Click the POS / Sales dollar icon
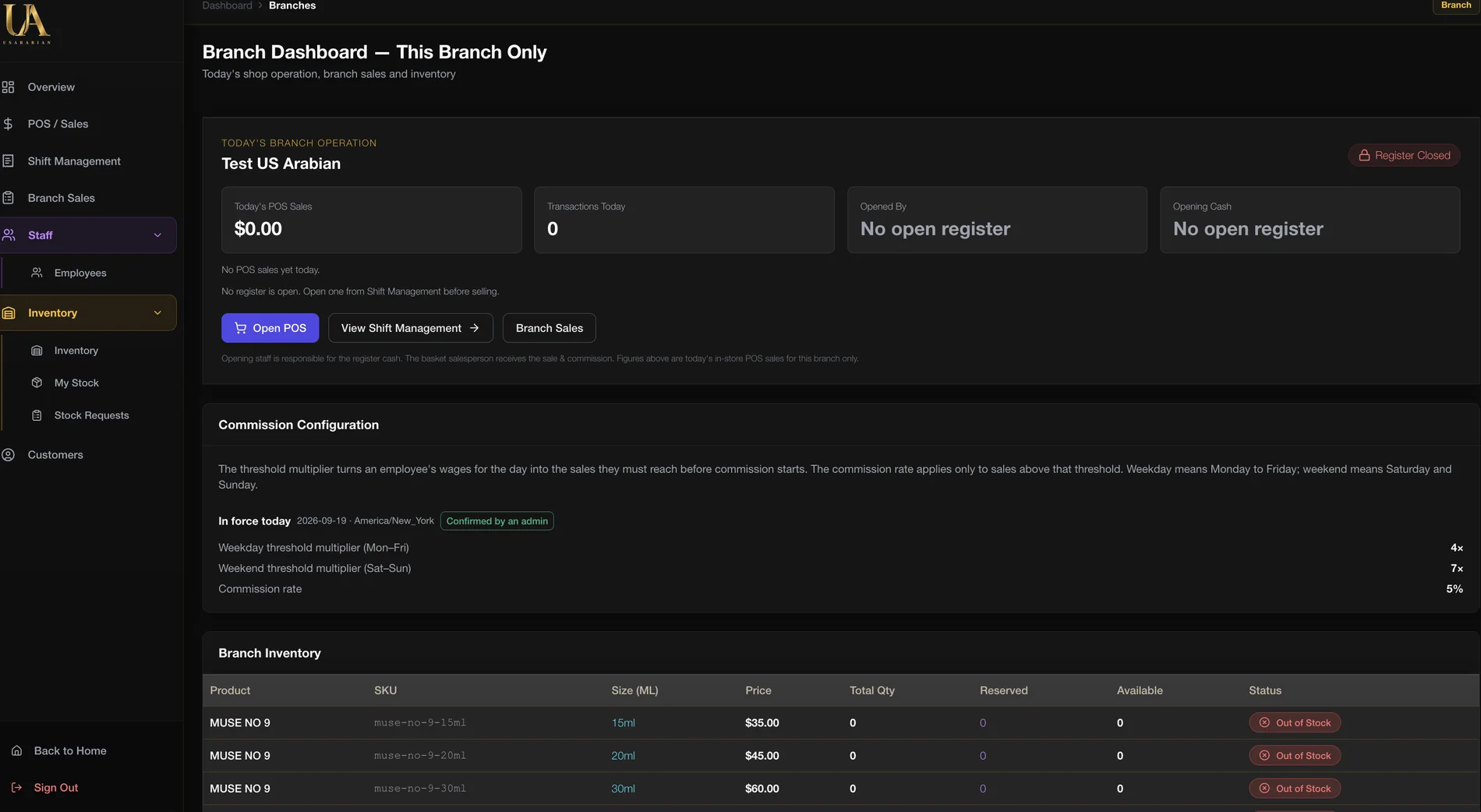The image size is (1481, 812). point(9,124)
